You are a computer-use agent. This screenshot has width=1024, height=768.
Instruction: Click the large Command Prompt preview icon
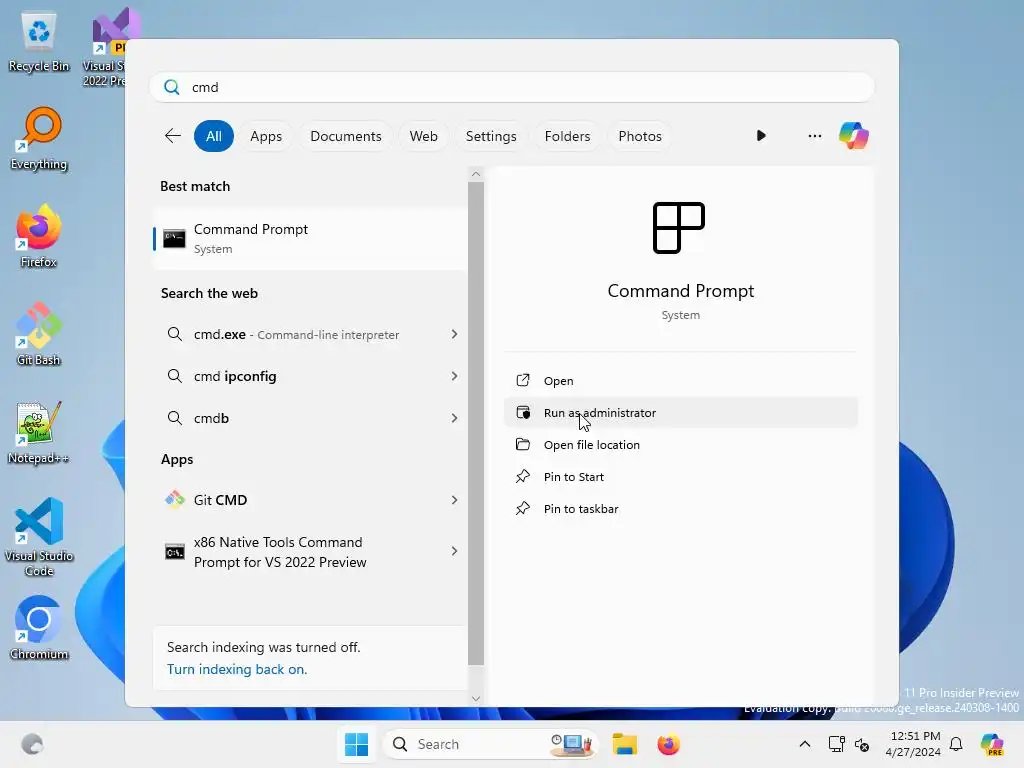click(x=679, y=227)
